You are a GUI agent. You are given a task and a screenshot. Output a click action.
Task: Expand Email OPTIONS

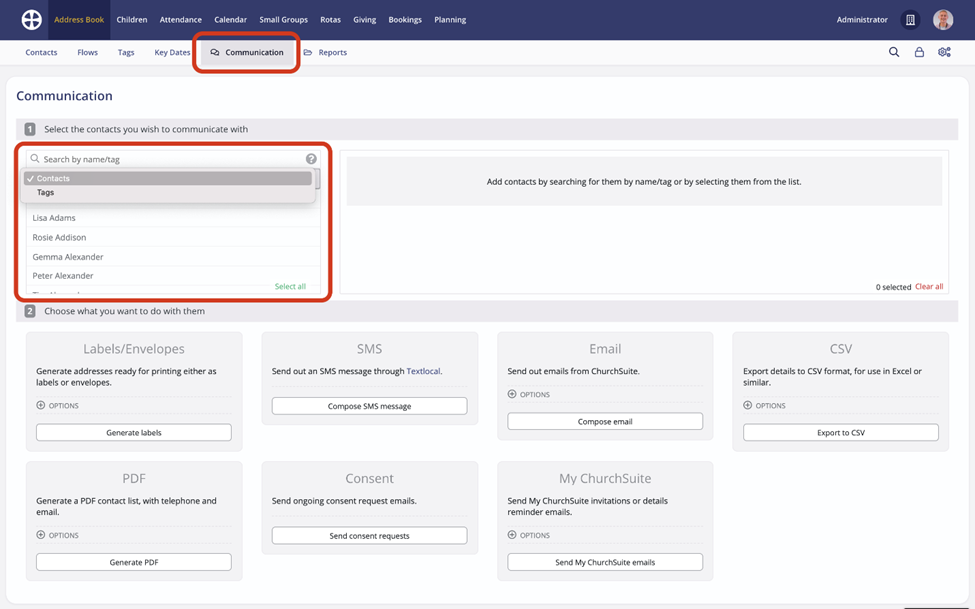529,394
